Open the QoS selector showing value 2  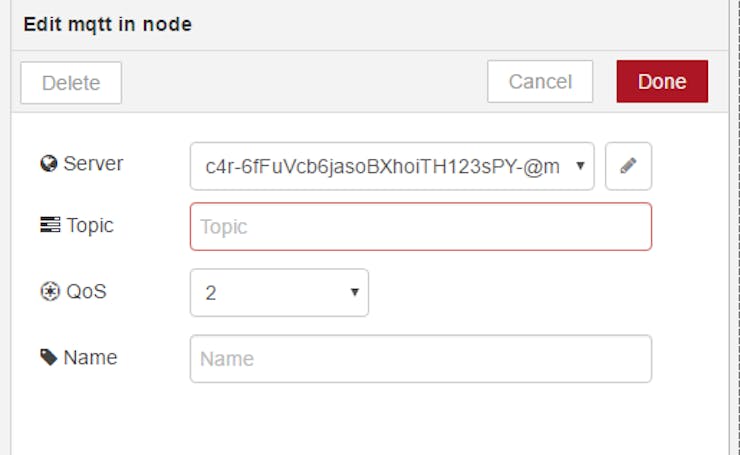[x=279, y=293]
